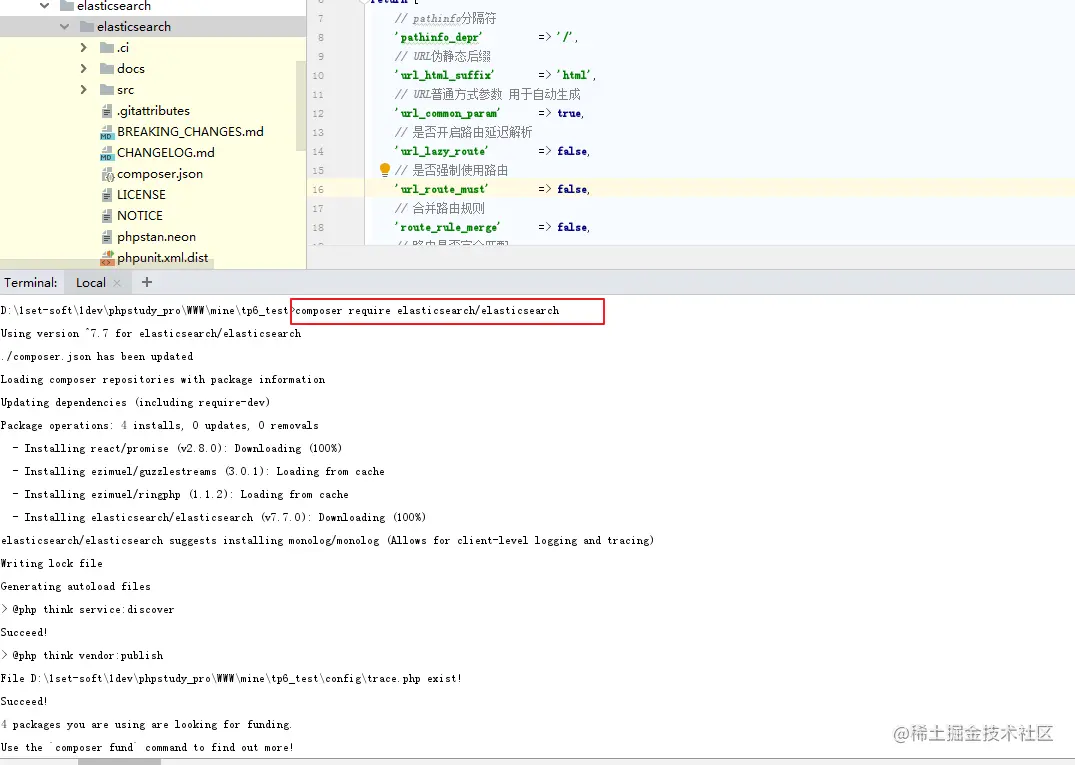Switch to the Local terminal tab

pos(90,282)
